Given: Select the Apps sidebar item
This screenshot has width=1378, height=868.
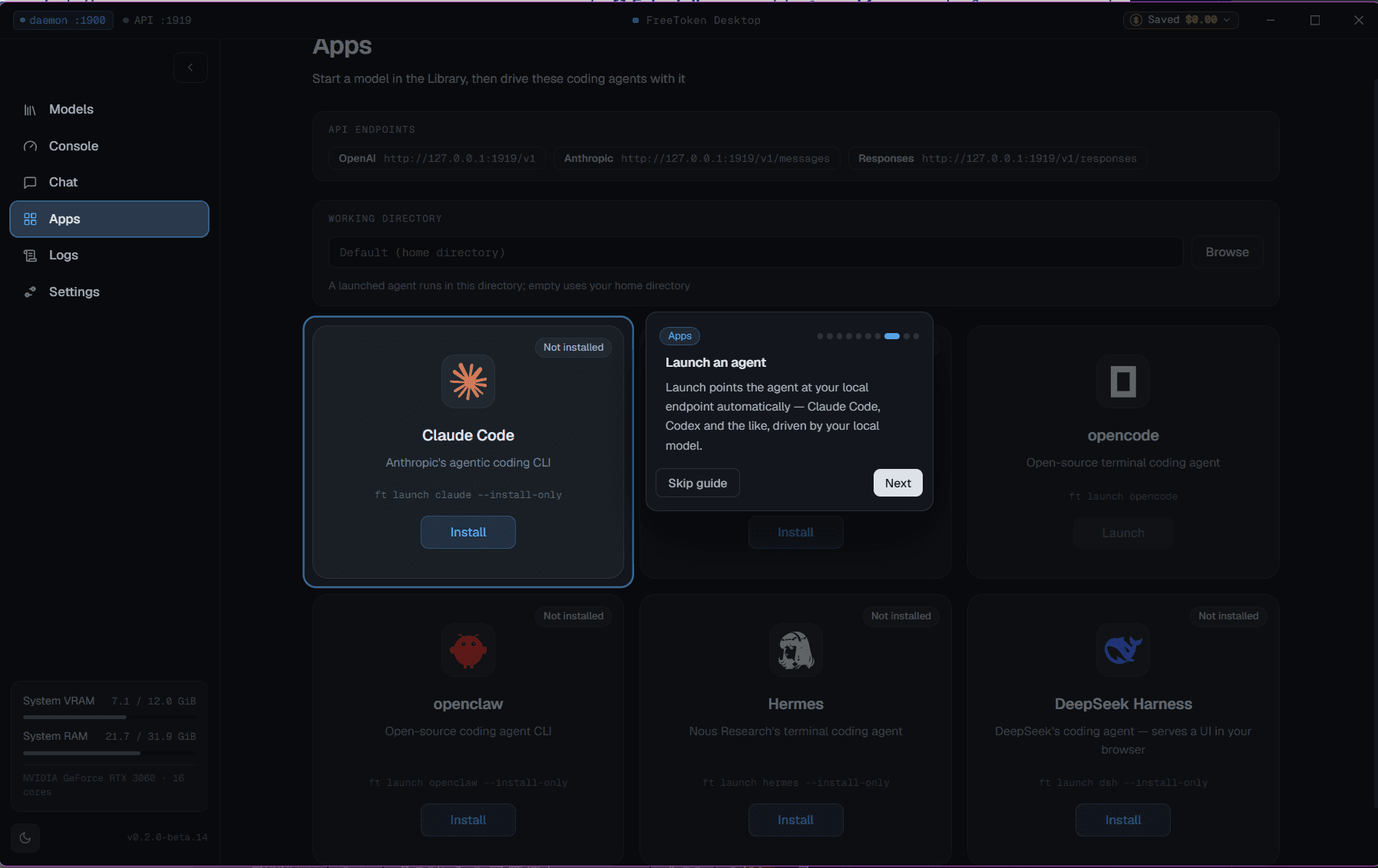Looking at the screenshot, I should pos(109,219).
